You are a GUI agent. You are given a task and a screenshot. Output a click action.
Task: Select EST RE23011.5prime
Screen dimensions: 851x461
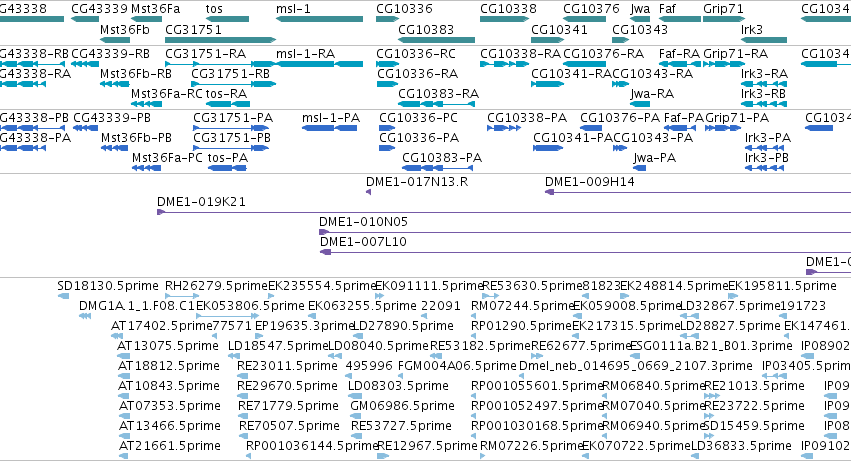[x=287, y=366]
